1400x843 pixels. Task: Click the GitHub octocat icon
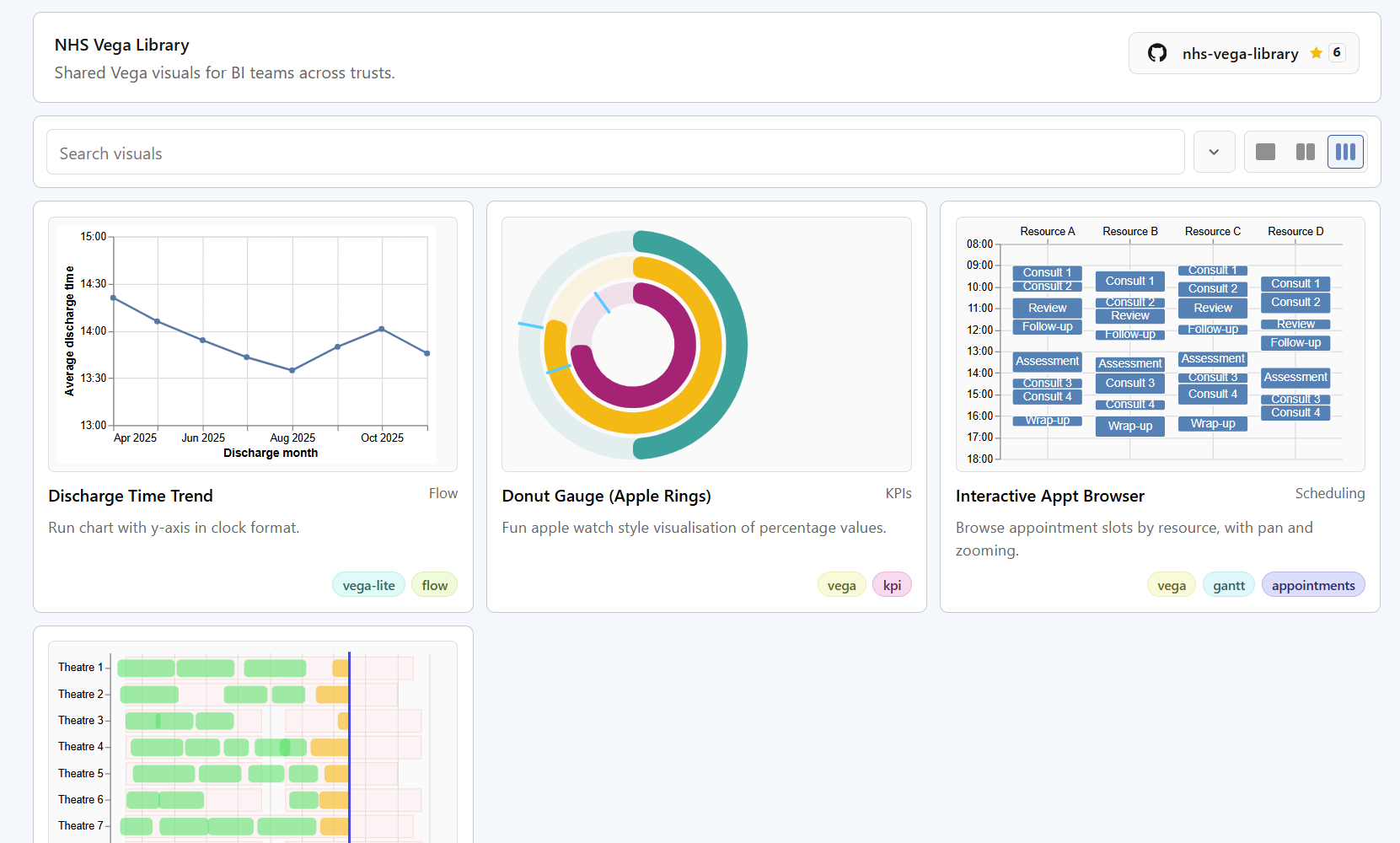[1157, 53]
